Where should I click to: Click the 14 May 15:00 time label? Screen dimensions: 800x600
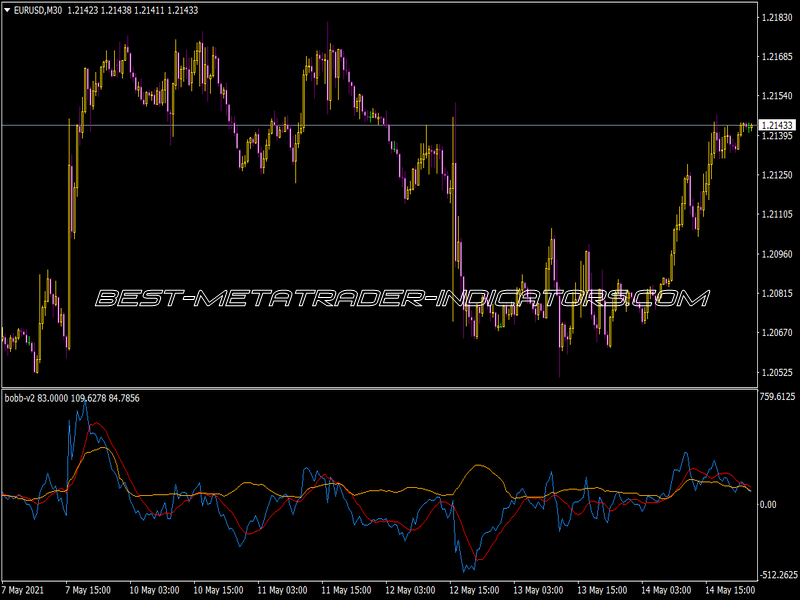coord(730,590)
